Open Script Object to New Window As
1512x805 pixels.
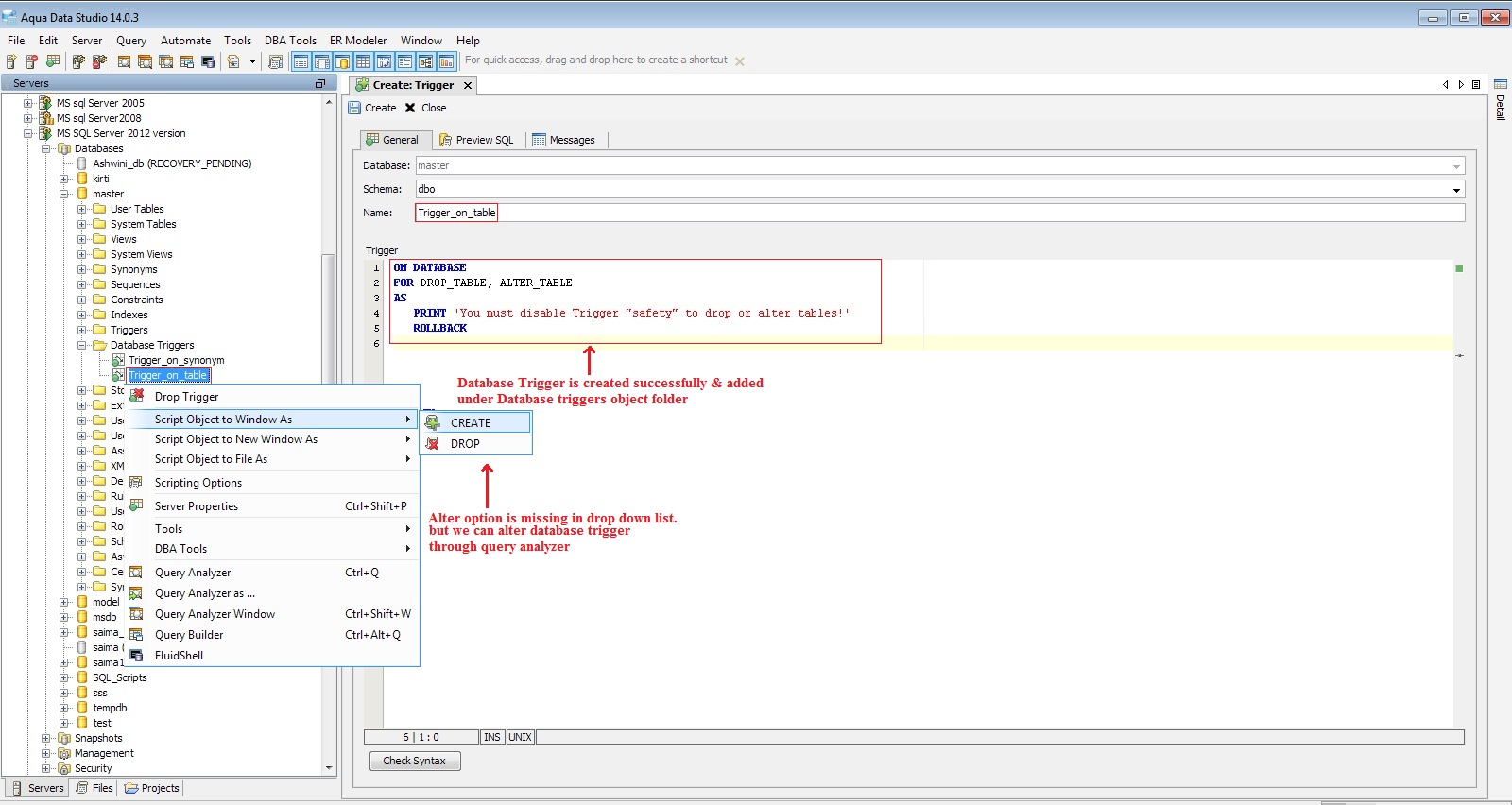coord(274,439)
